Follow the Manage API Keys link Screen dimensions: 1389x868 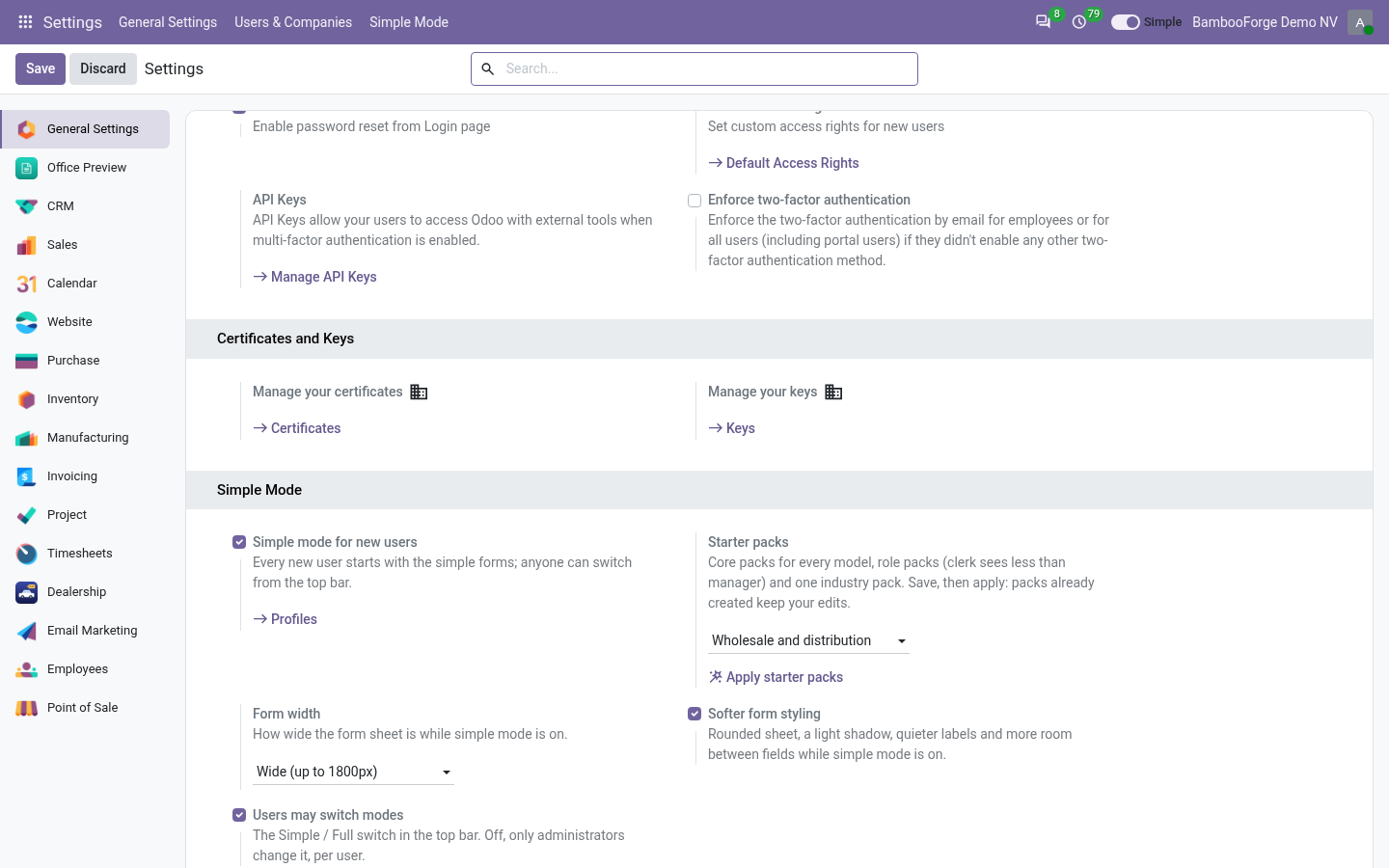(x=314, y=277)
